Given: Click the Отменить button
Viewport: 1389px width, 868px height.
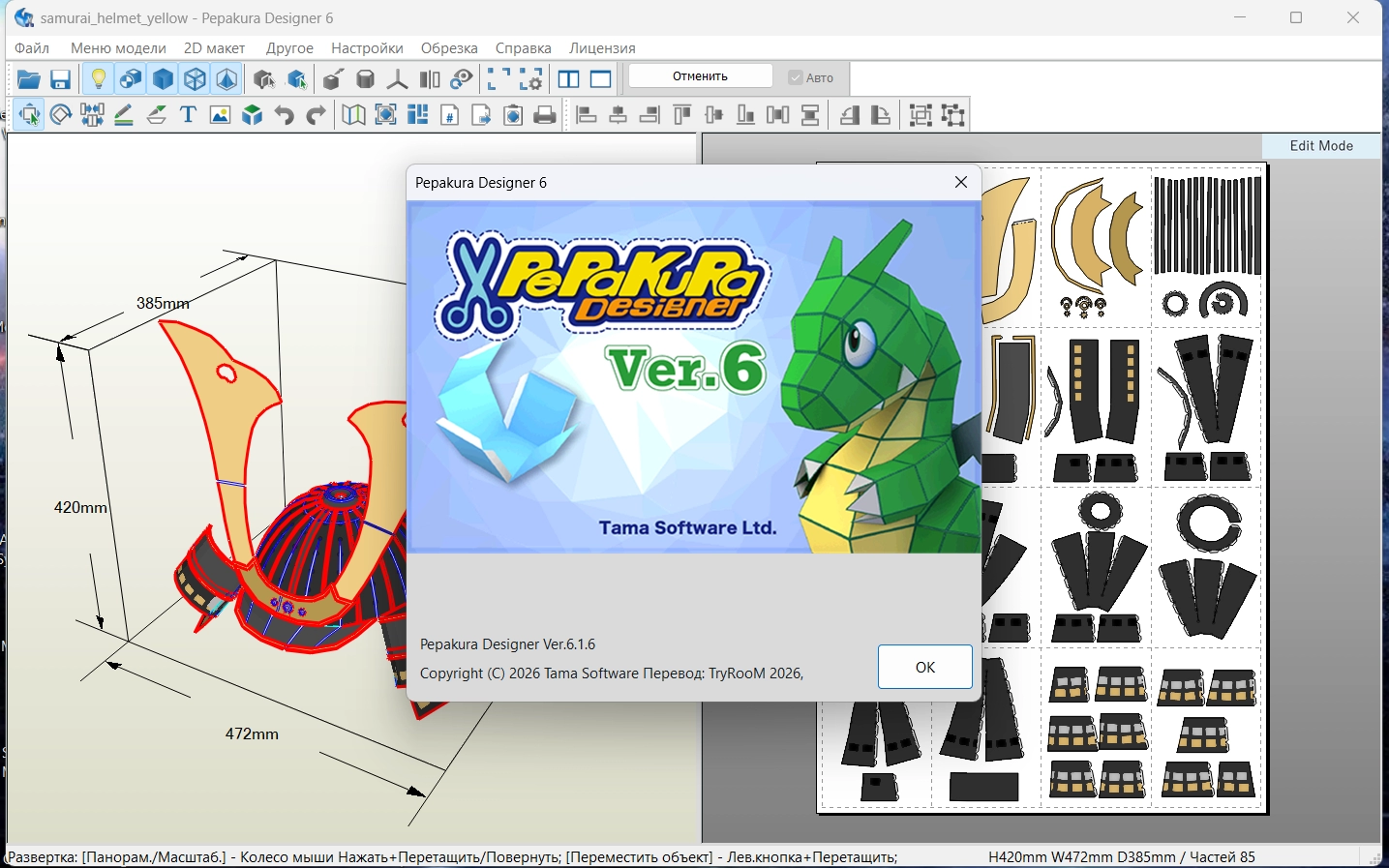Looking at the screenshot, I should 700,76.
